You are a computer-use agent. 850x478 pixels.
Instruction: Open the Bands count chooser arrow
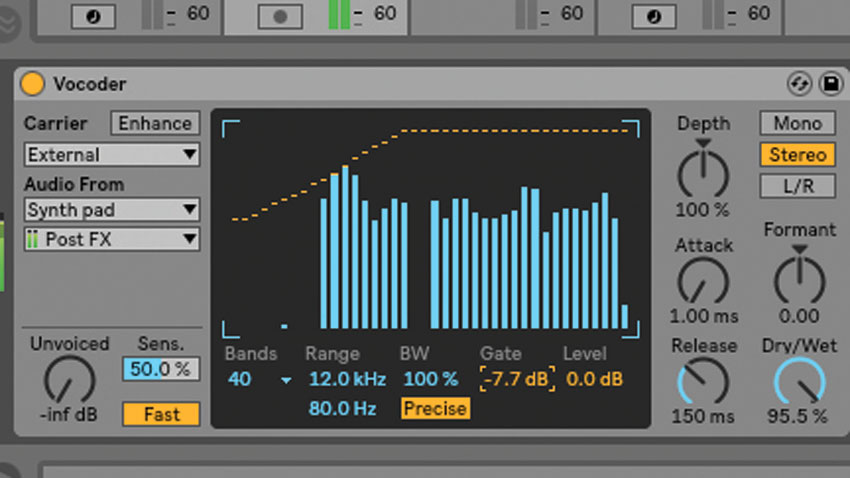pos(286,380)
